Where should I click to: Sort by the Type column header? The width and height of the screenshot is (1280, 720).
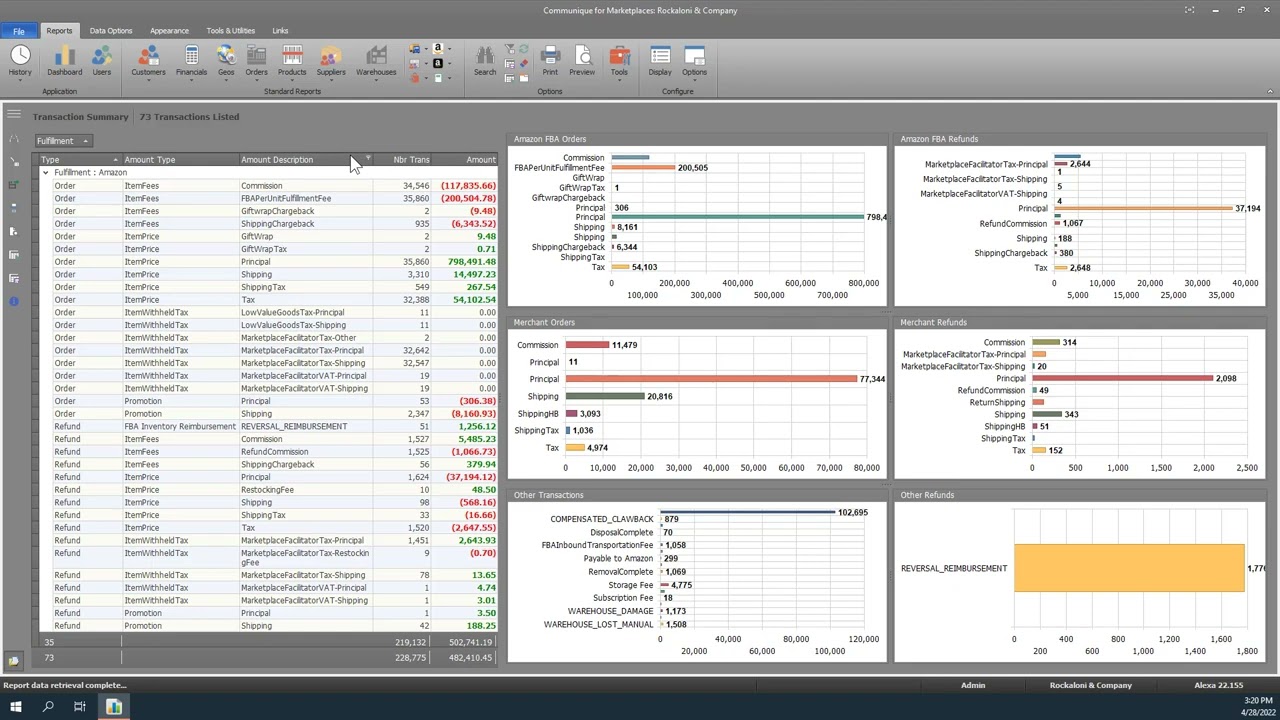click(x=78, y=160)
